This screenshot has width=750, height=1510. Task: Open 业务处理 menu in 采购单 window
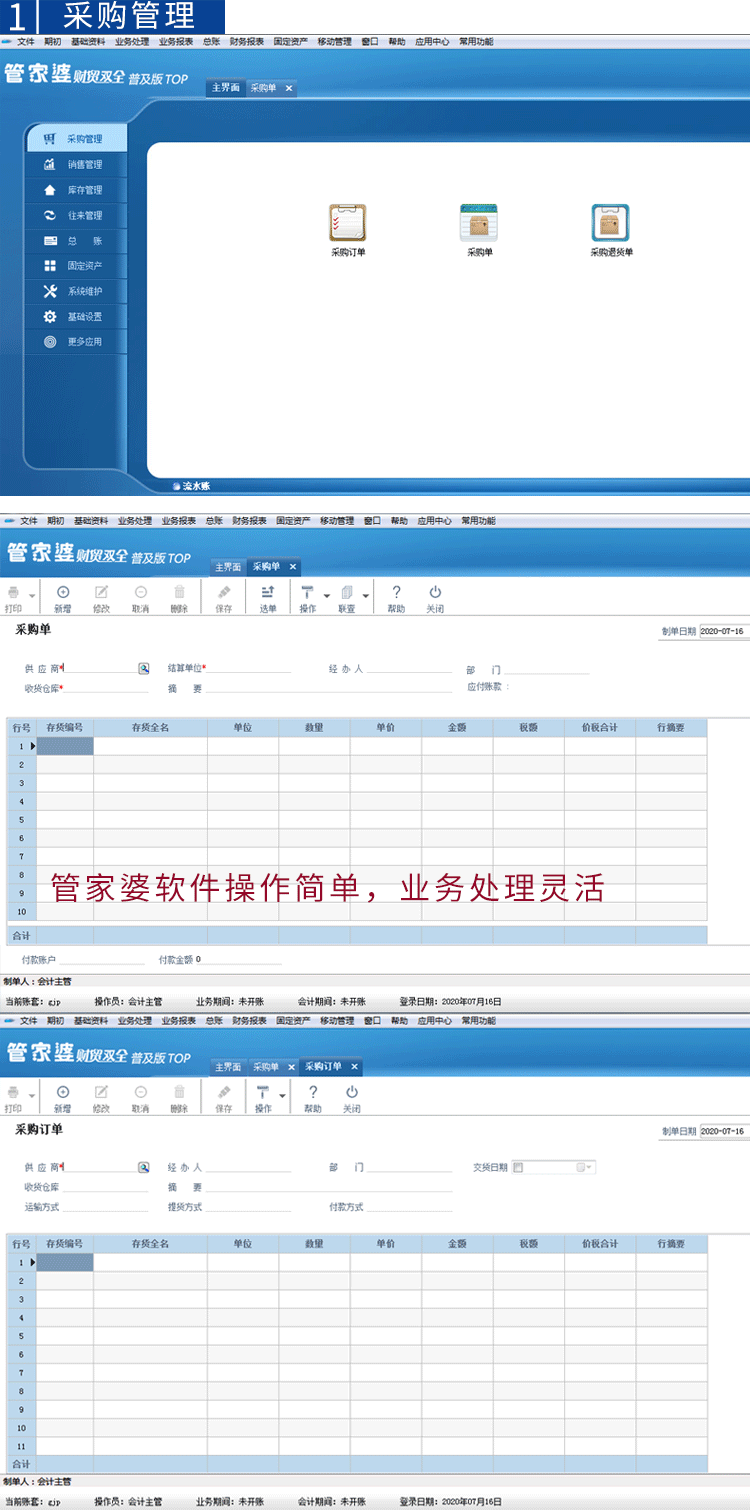click(x=135, y=521)
